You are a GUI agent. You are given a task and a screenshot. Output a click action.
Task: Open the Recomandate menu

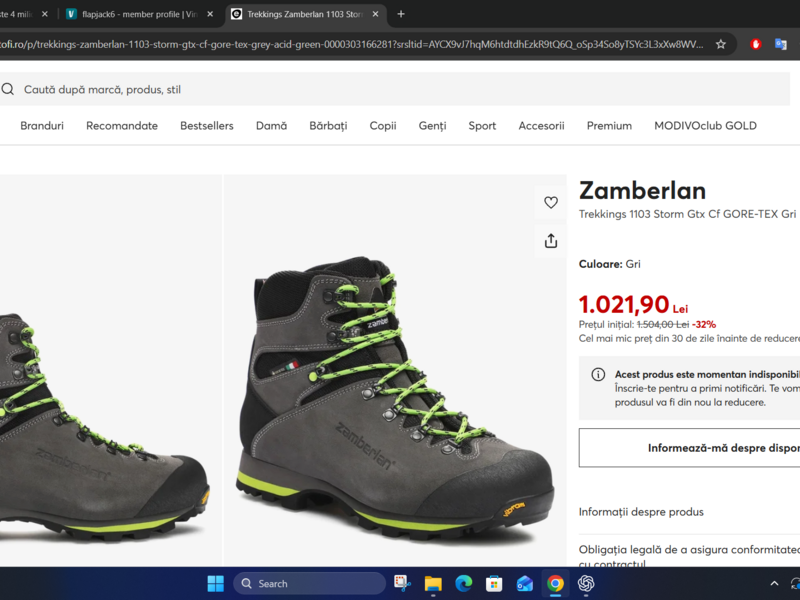click(122, 126)
